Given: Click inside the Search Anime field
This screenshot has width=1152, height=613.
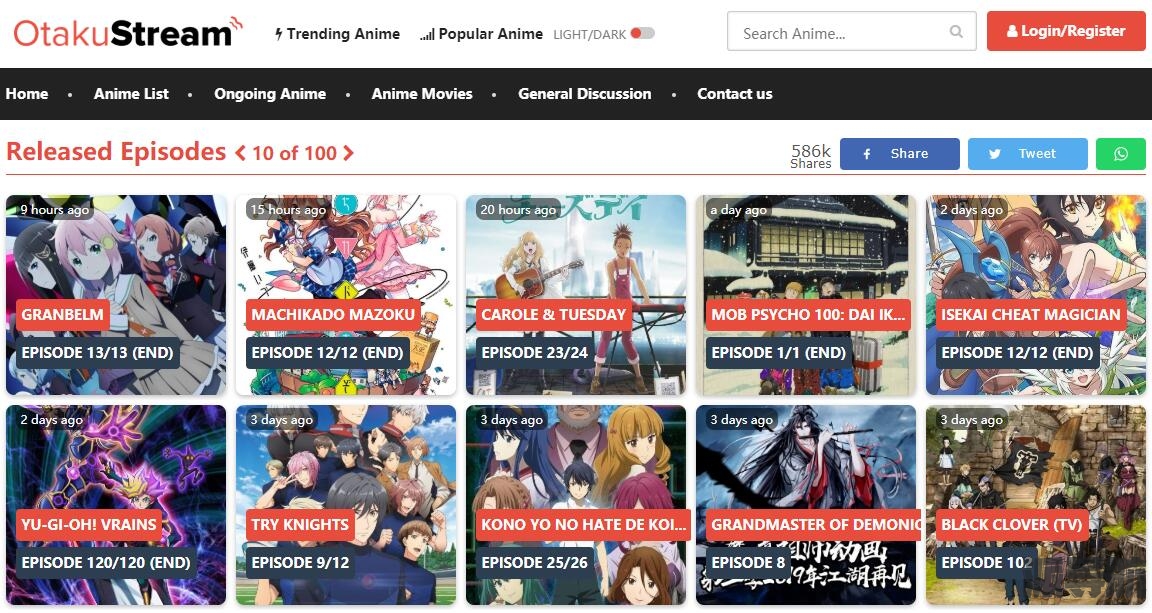Looking at the screenshot, I should pyautogui.click(x=852, y=32).
